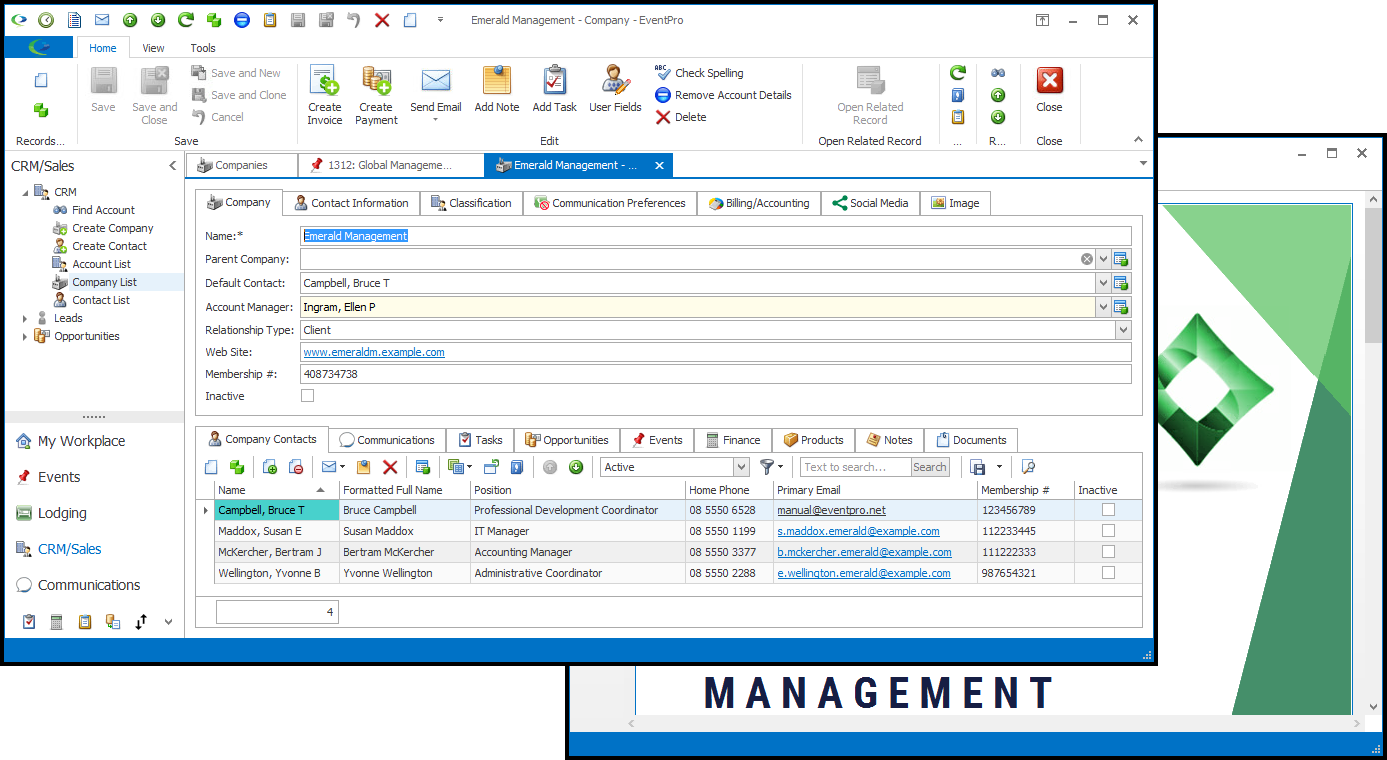The width and height of the screenshot is (1387, 760).
Task: Click the Create Payment coins icon
Action: pos(376,81)
